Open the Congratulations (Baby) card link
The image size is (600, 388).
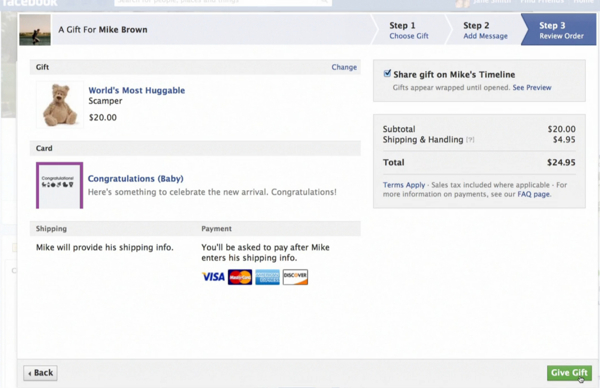[135, 179]
